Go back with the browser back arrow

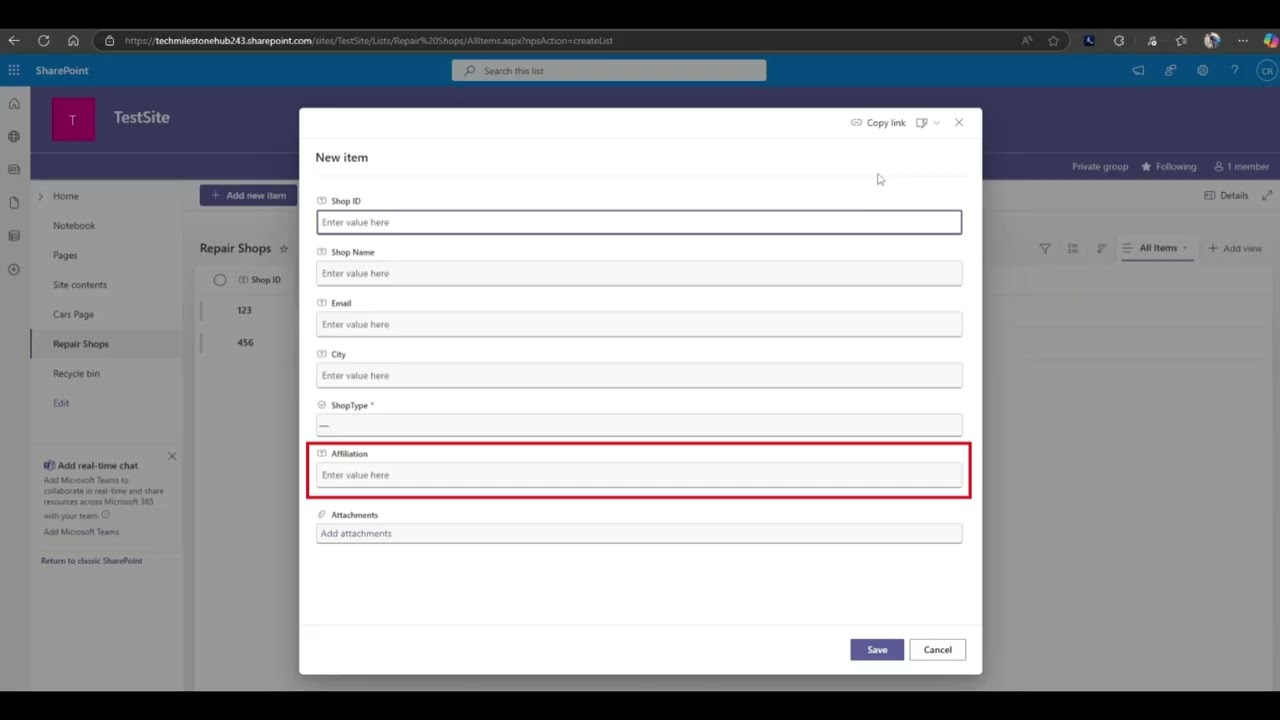pyautogui.click(x=14, y=41)
